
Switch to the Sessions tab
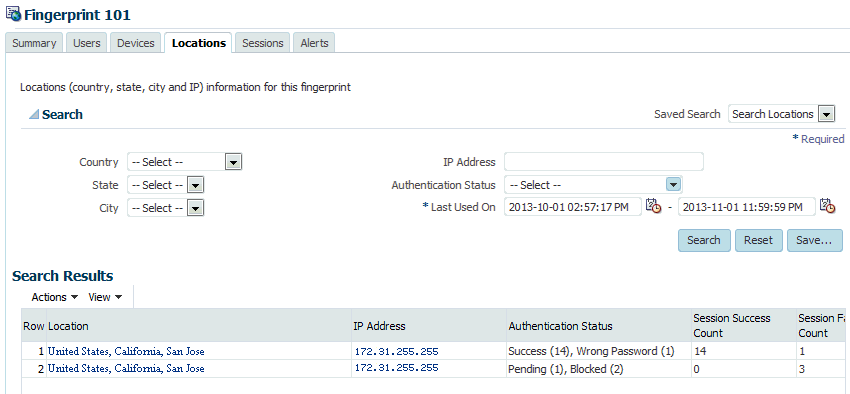pyautogui.click(x=263, y=43)
